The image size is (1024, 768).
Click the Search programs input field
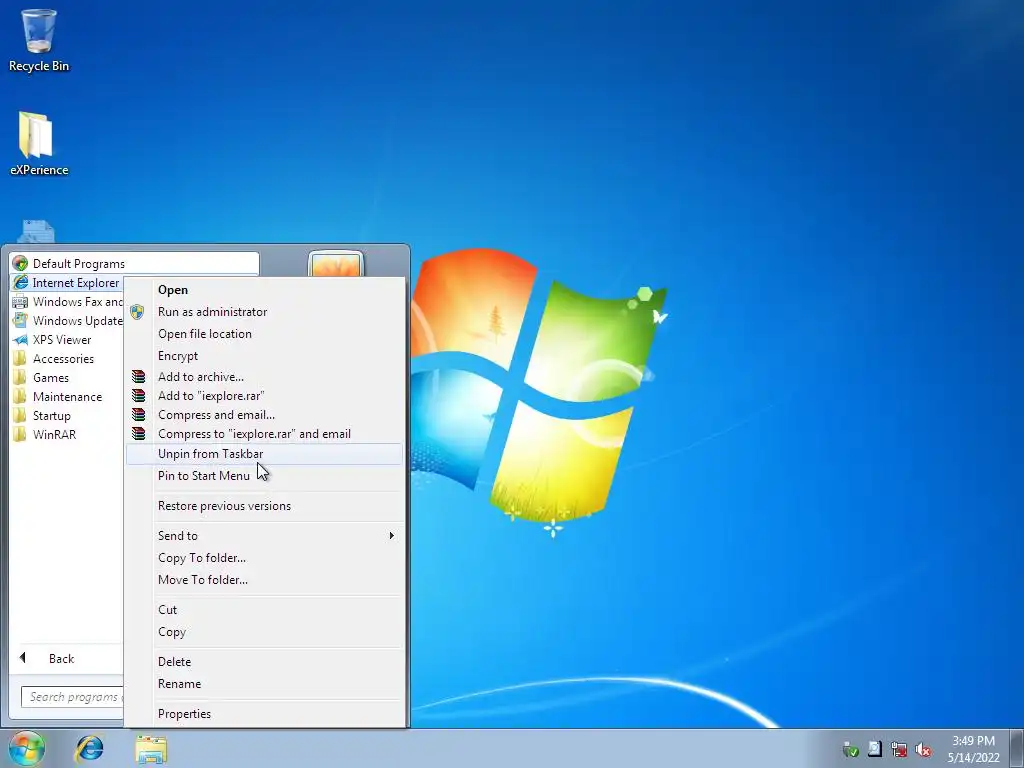click(72, 697)
